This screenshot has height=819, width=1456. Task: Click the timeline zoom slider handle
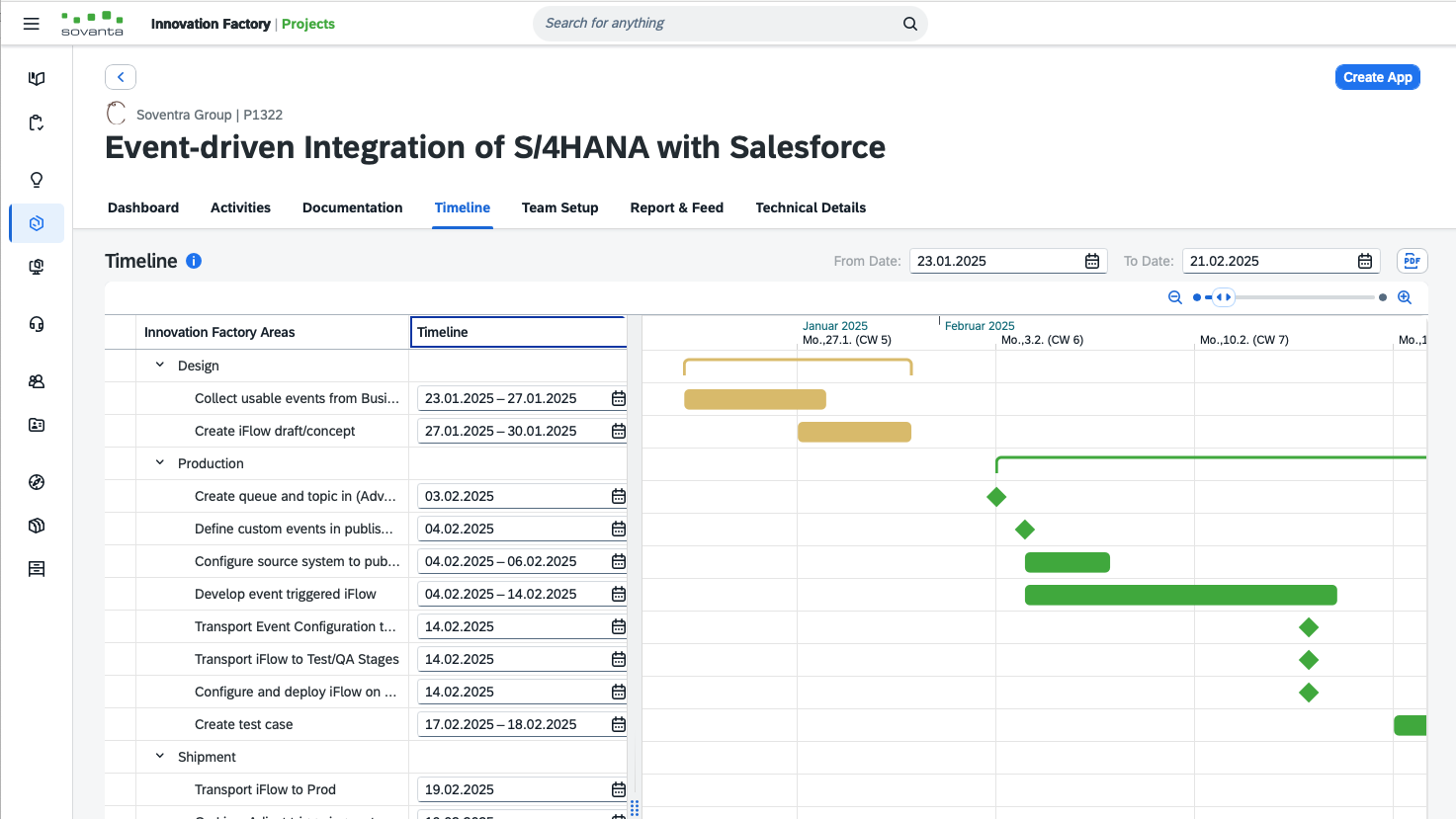(1224, 297)
